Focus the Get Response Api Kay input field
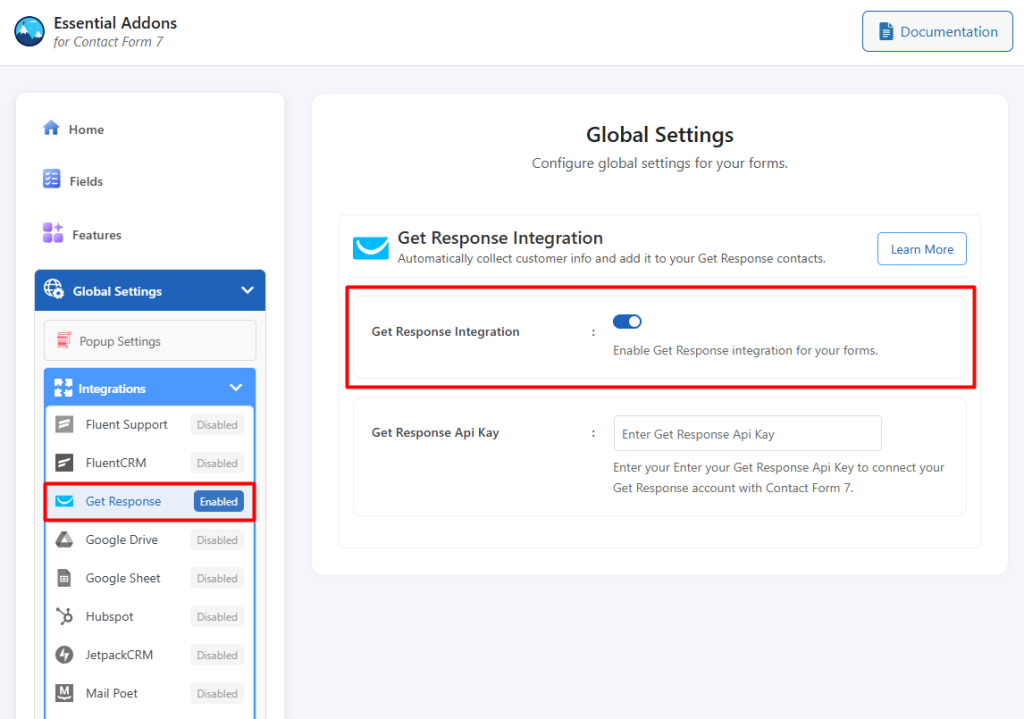The image size is (1024, 719). pyautogui.click(x=747, y=434)
